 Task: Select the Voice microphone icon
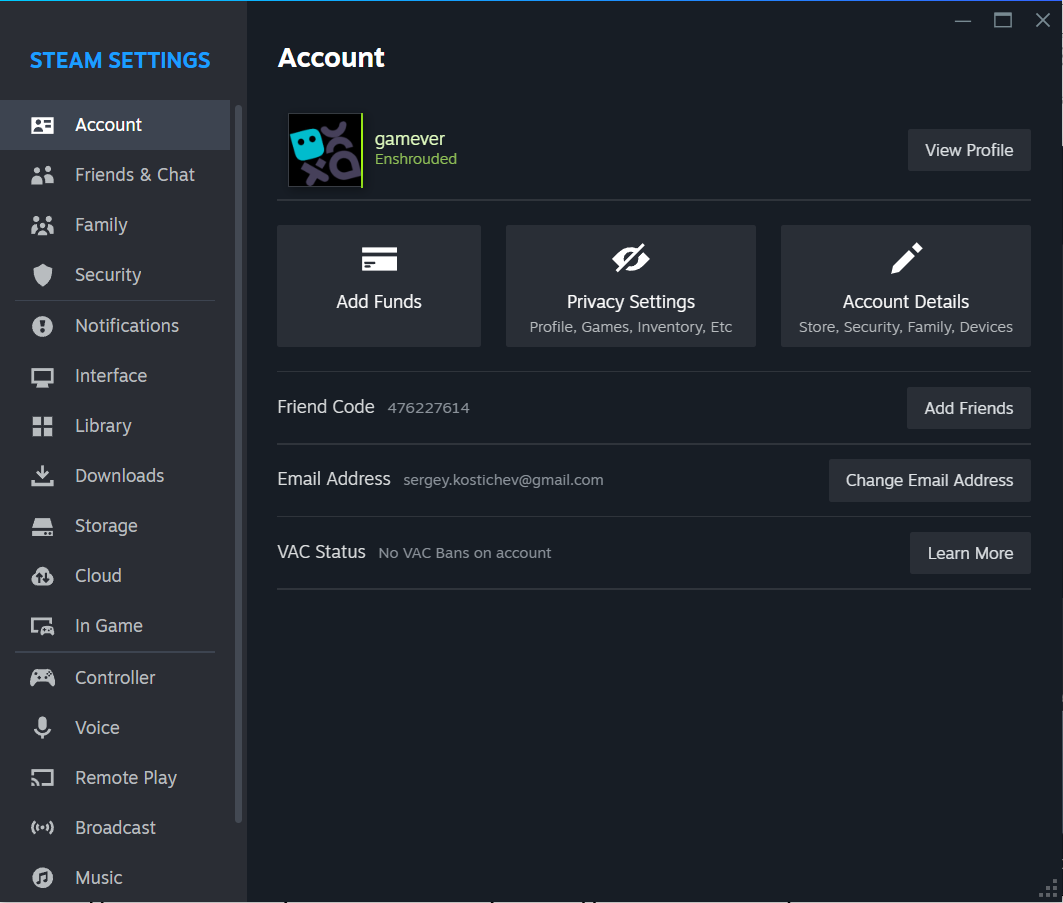42,727
